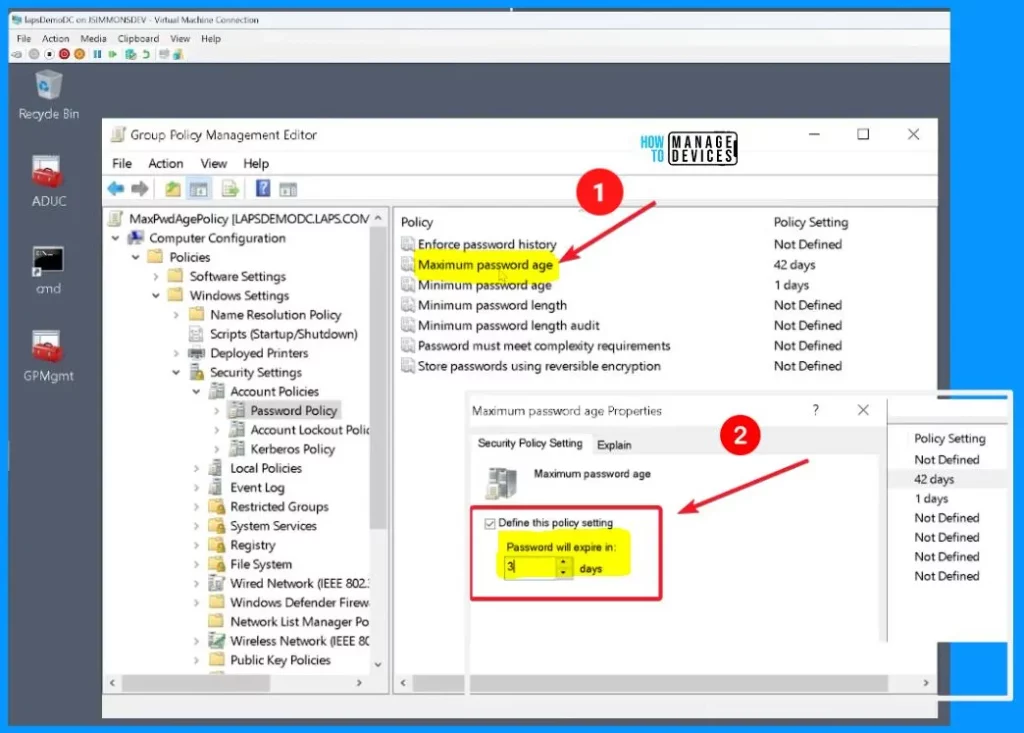The image size is (1024, 733).
Task: Click the orange Save VM state icon
Action: coord(80,54)
